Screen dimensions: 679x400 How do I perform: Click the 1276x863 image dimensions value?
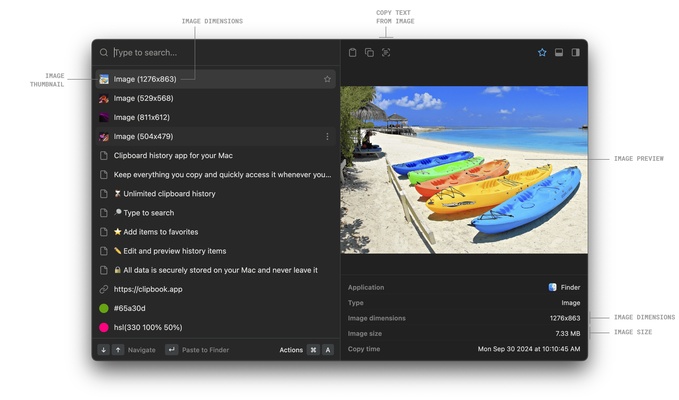tap(565, 318)
